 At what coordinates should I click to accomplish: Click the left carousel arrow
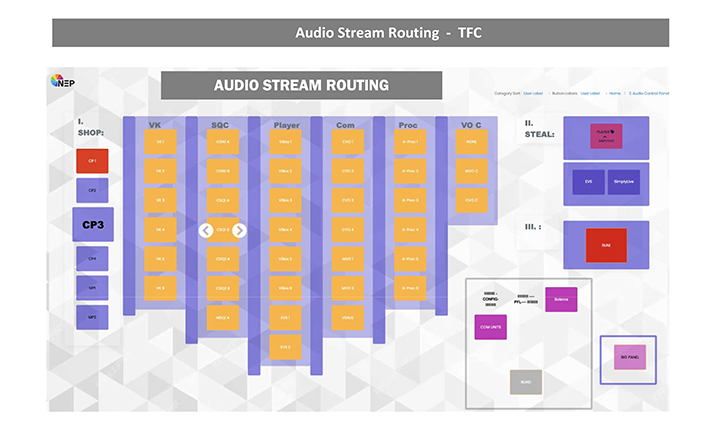pyautogui.click(x=205, y=230)
